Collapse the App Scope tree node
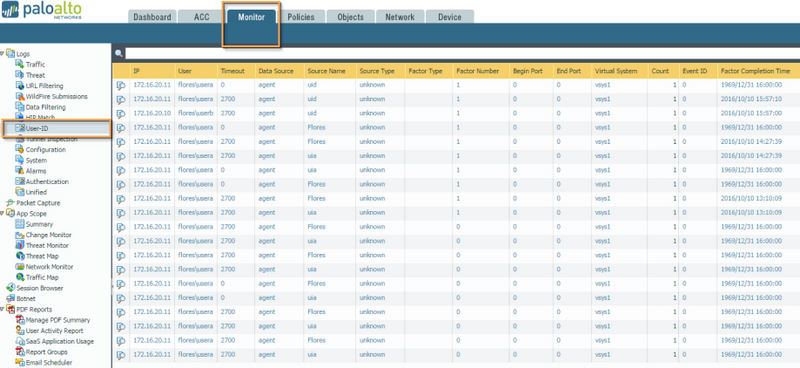The height and width of the screenshot is (368, 800). pyautogui.click(x=3, y=213)
